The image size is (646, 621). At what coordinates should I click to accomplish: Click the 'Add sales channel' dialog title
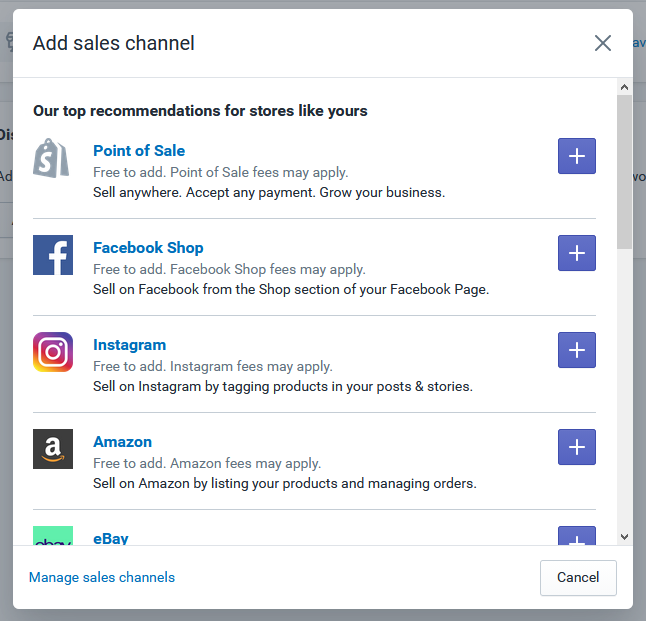113,43
